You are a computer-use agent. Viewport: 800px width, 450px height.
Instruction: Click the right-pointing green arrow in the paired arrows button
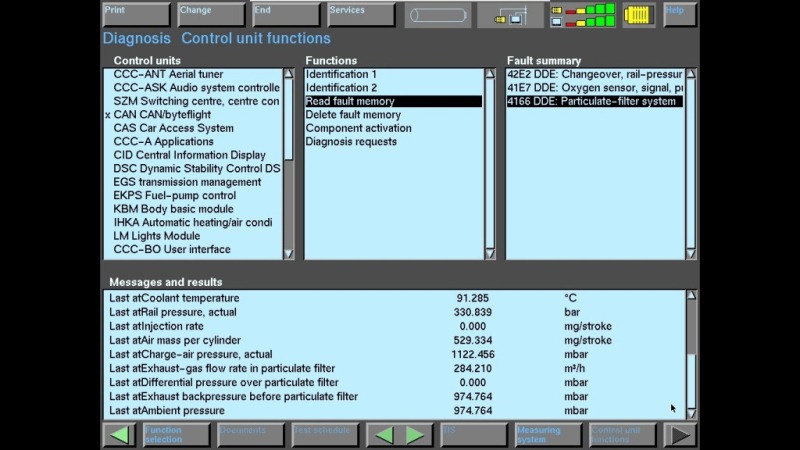[x=414, y=435]
